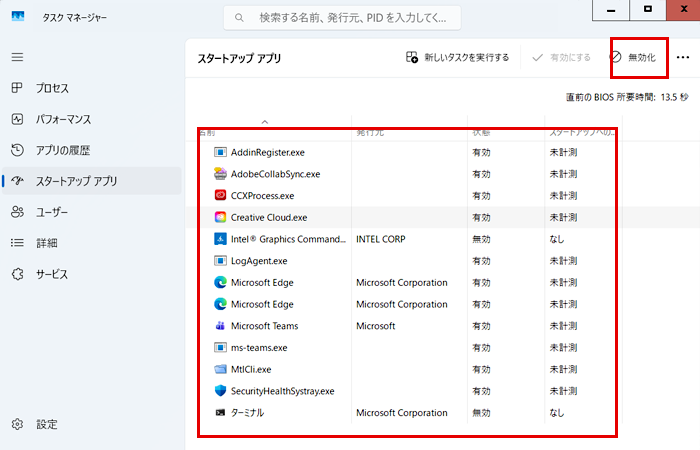Image resolution: width=700 pixels, height=450 pixels.
Task: Select the AdobeCollabSync.exe icon
Action: (220, 174)
